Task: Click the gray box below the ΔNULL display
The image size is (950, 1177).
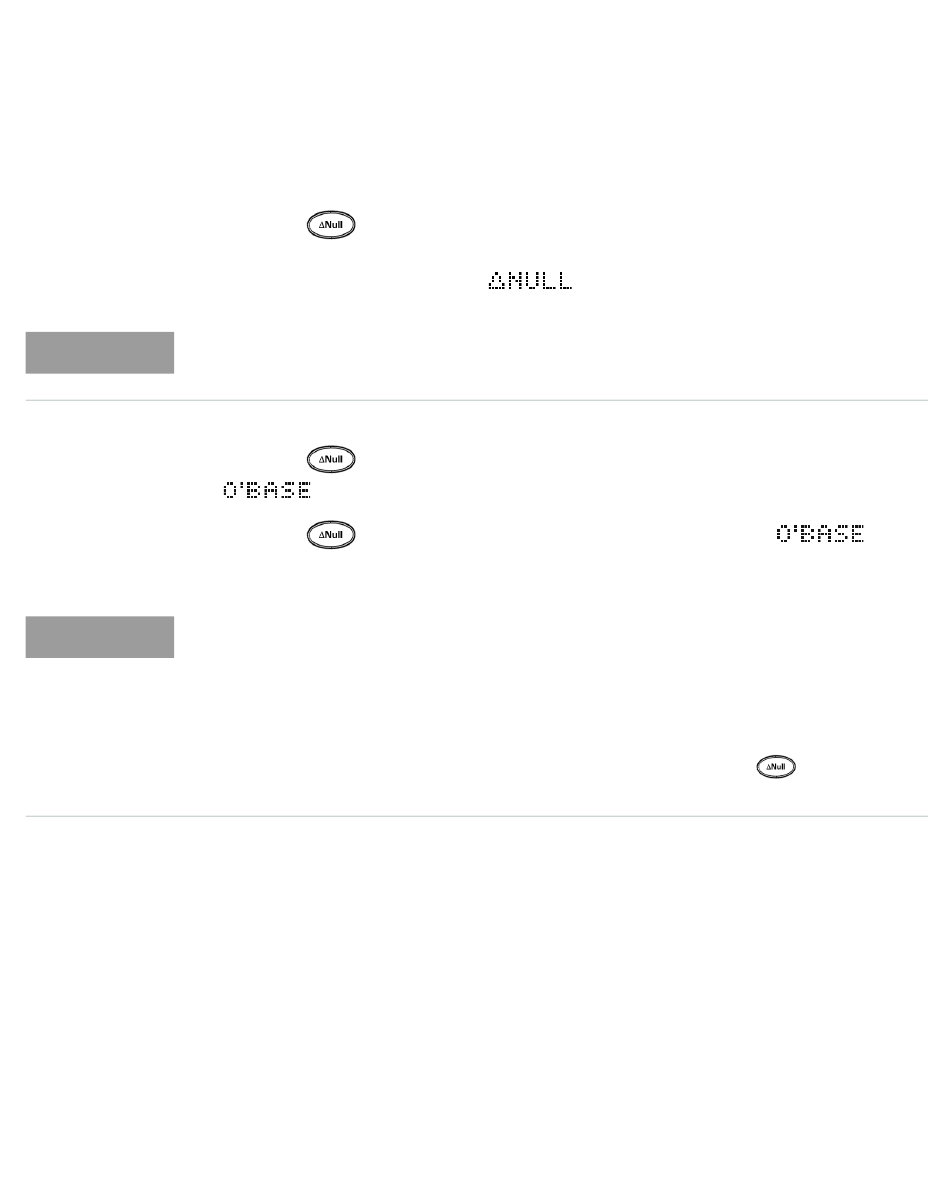Action: [x=100, y=353]
